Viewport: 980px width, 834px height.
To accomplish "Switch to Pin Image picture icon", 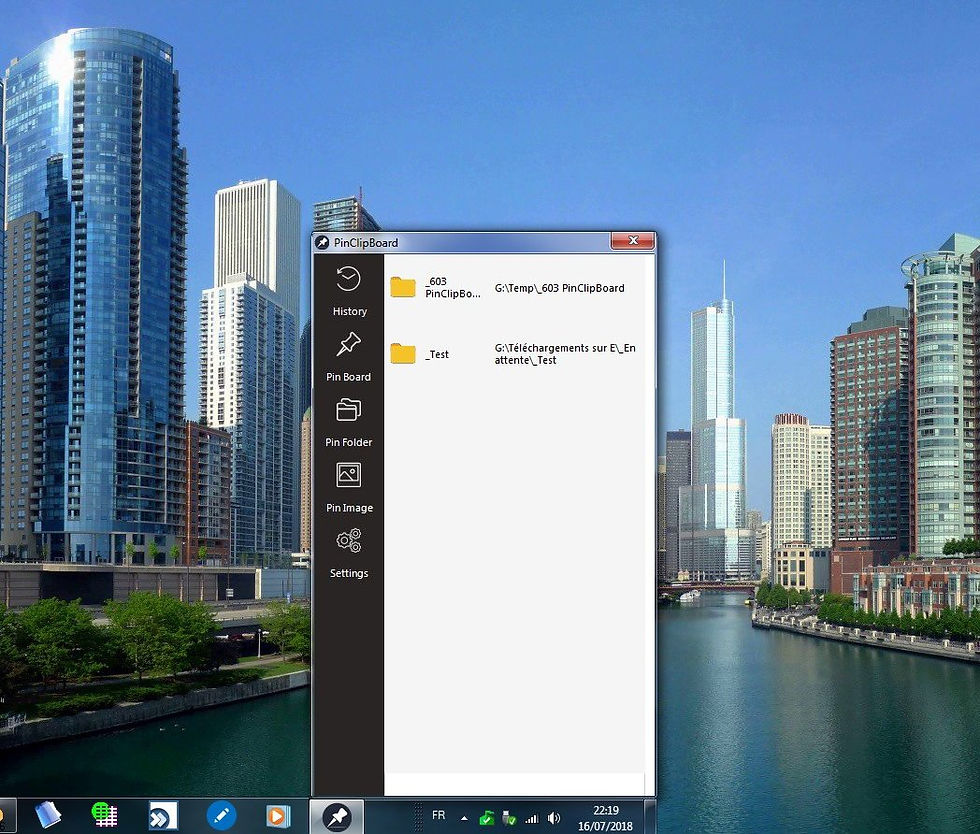I will coord(348,475).
